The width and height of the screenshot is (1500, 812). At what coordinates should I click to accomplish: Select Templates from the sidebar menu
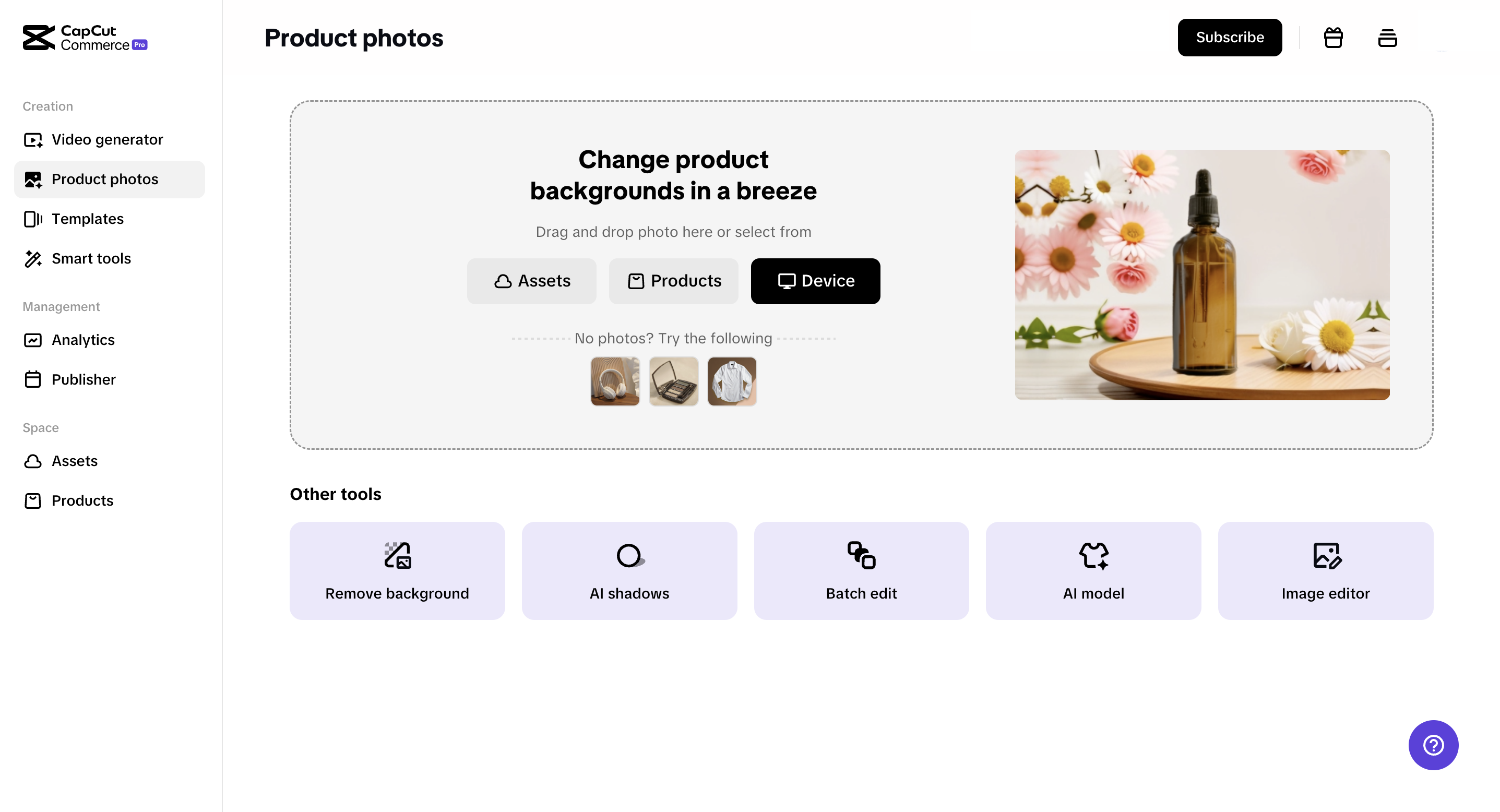[x=87, y=218]
